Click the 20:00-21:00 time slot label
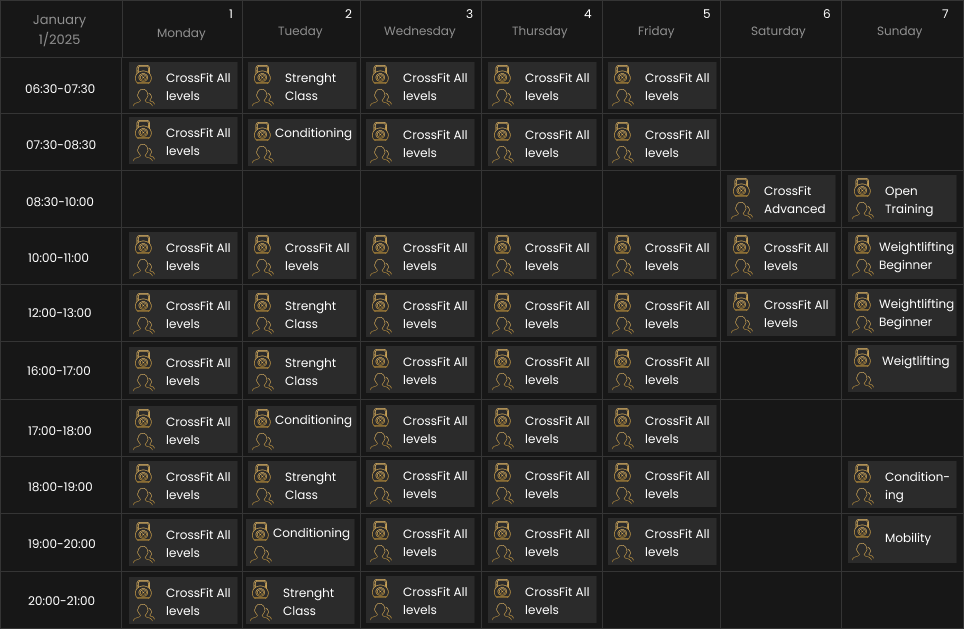This screenshot has width=978, height=629. tap(61, 601)
